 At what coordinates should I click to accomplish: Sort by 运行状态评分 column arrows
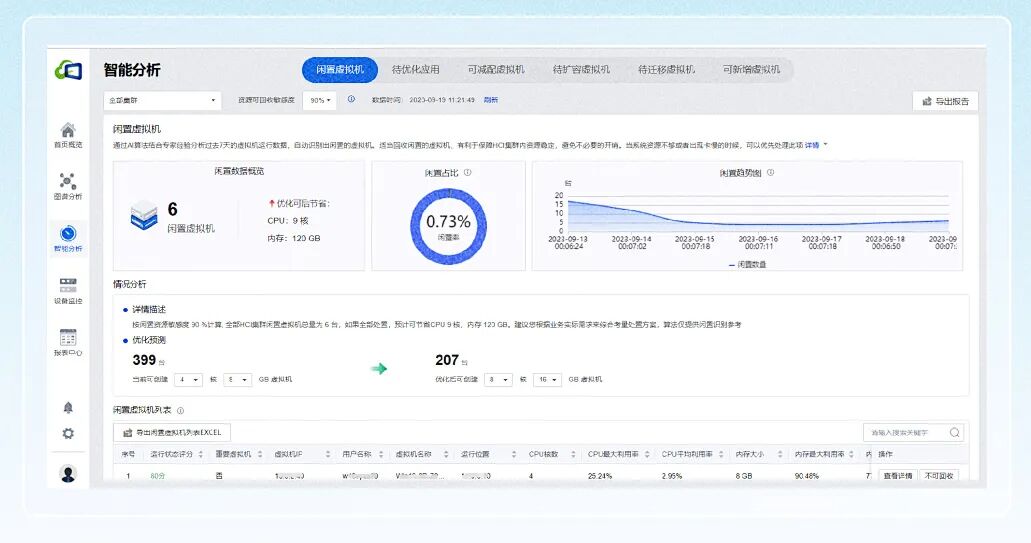[201, 454]
